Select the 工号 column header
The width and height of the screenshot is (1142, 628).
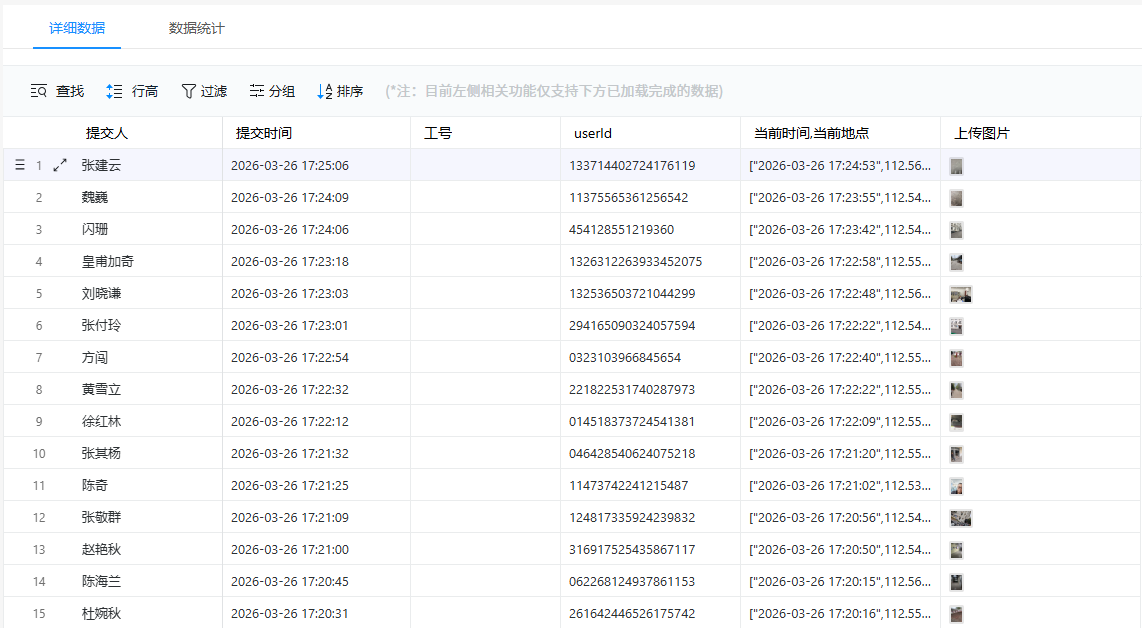[438, 133]
